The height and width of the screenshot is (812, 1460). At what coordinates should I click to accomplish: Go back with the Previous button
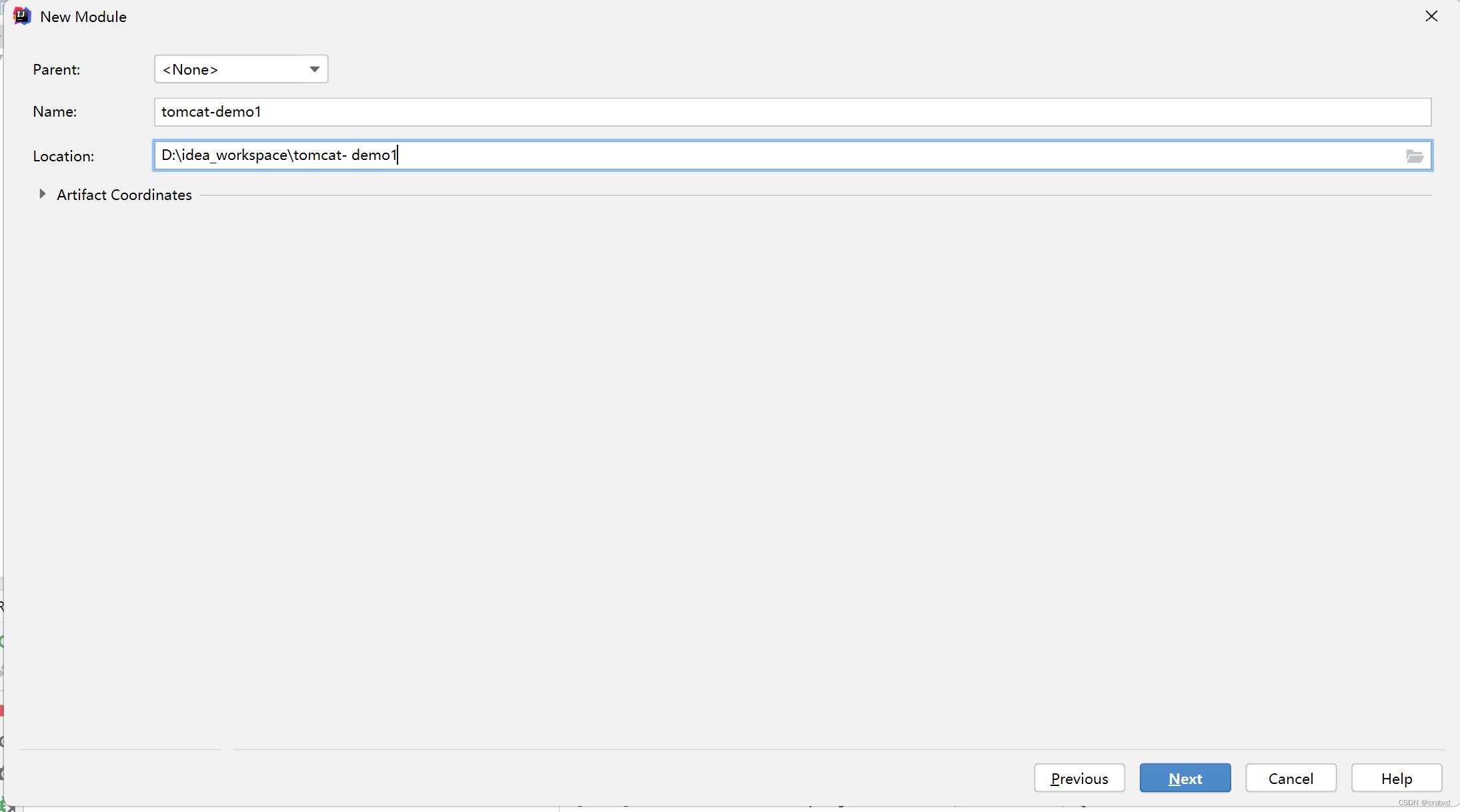[x=1079, y=778]
